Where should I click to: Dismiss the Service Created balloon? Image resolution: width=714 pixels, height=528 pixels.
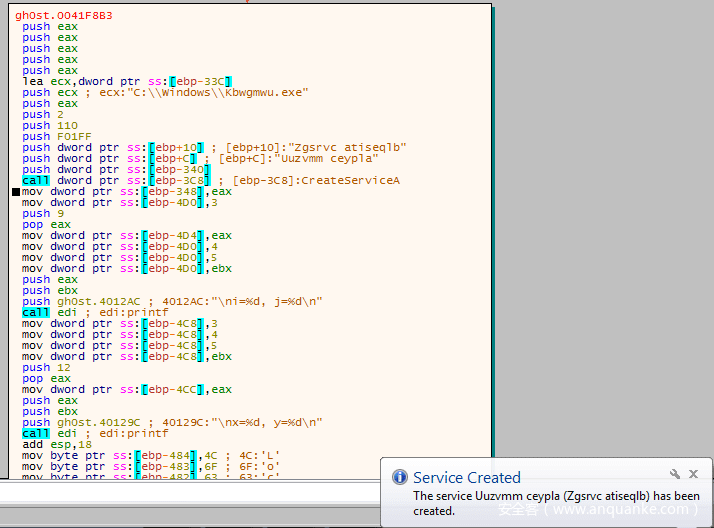[x=693, y=474]
